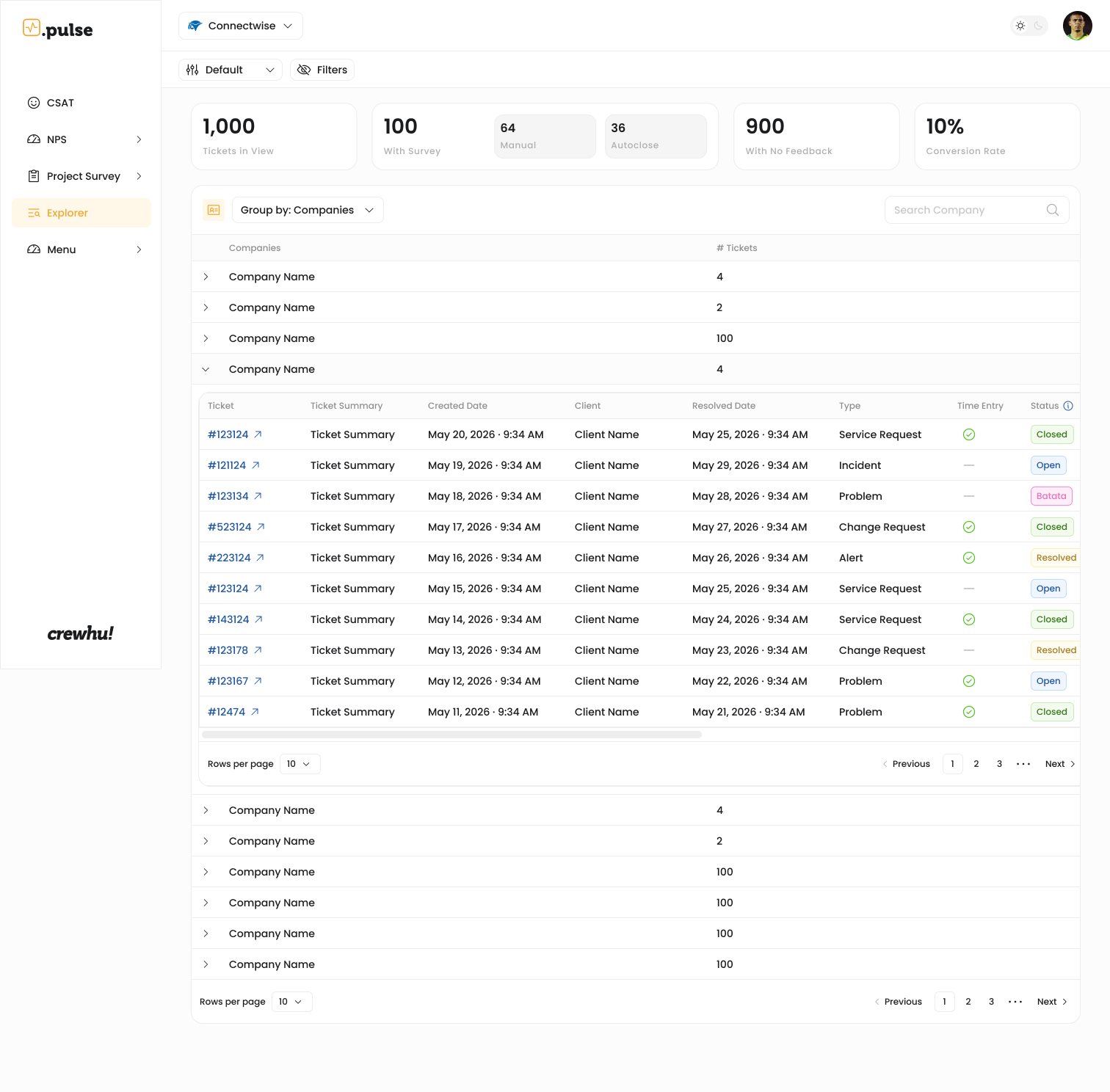The width and height of the screenshot is (1110, 1092).
Task: Expand the Menu sidebar item
Action: pyautogui.click(x=81, y=250)
